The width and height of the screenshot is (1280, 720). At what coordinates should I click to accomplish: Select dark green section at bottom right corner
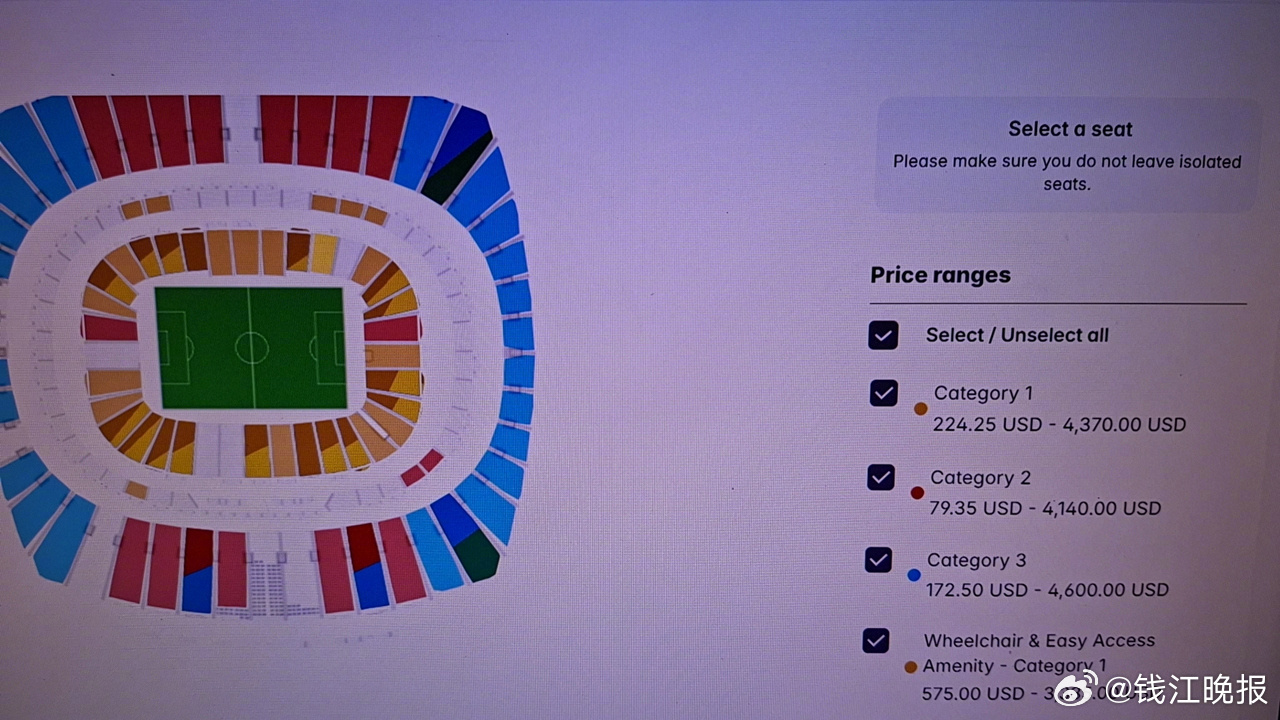476,555
